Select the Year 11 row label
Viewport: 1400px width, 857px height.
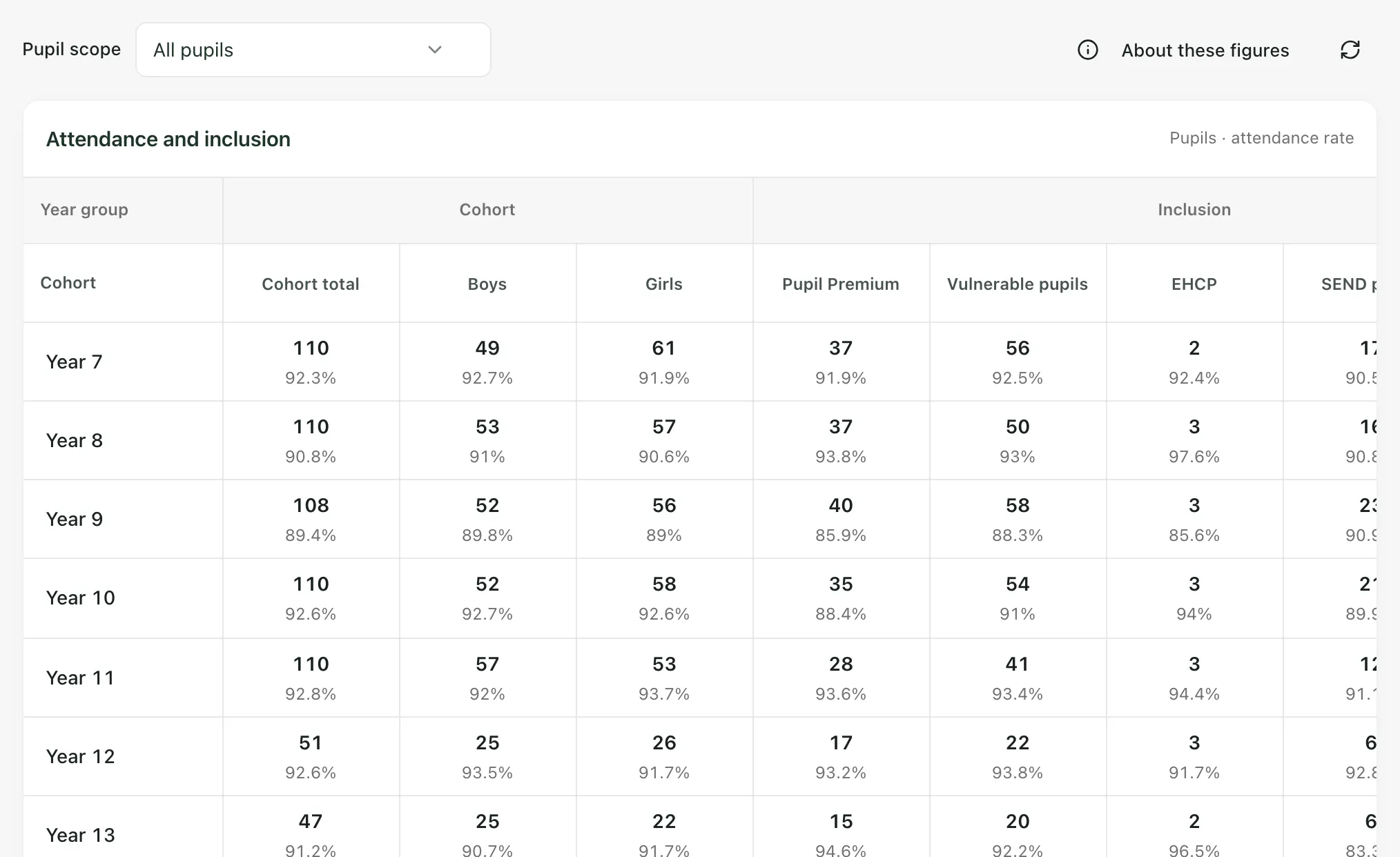pos(80,678)
